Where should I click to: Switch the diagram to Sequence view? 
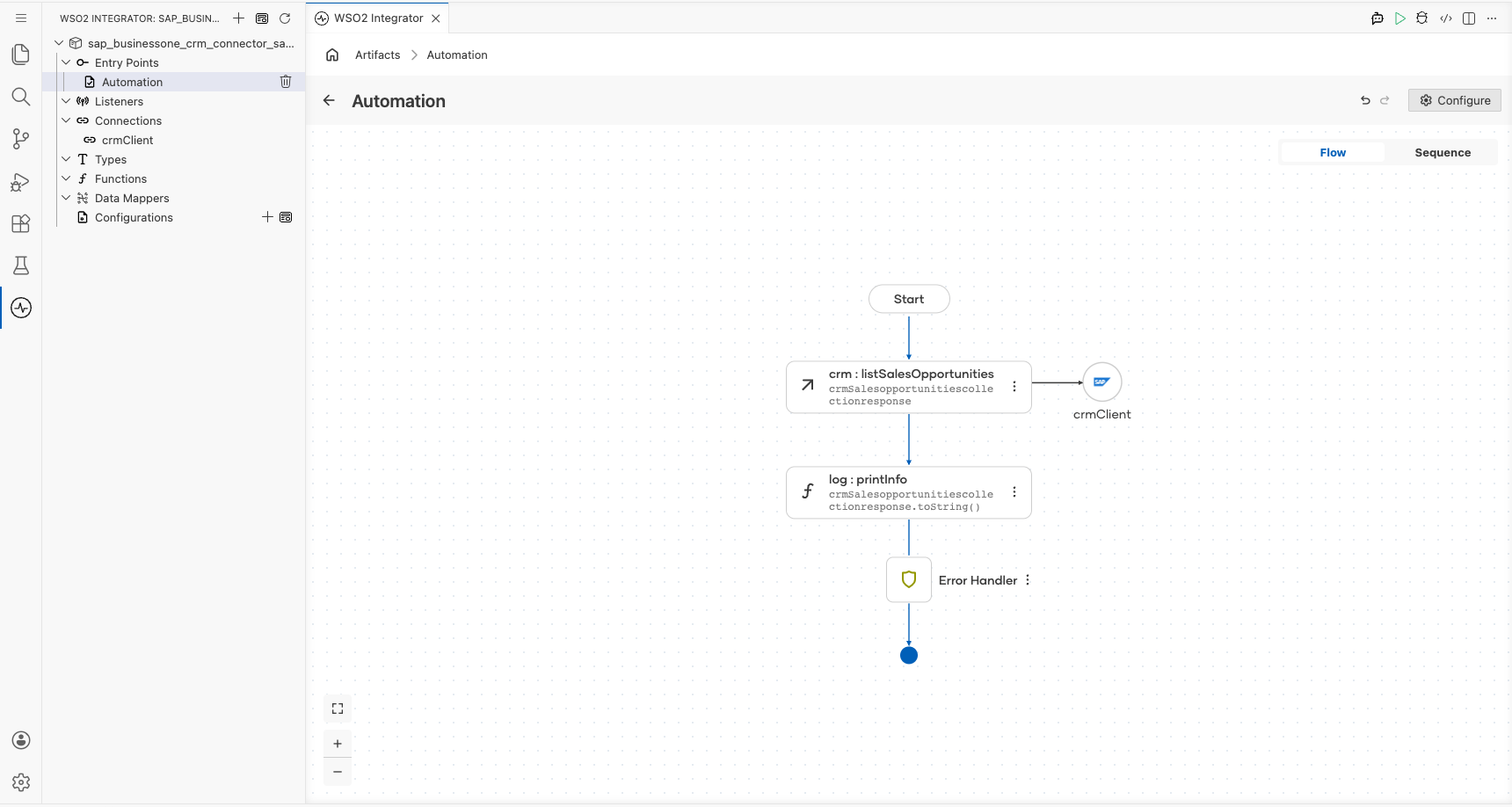1443,152
